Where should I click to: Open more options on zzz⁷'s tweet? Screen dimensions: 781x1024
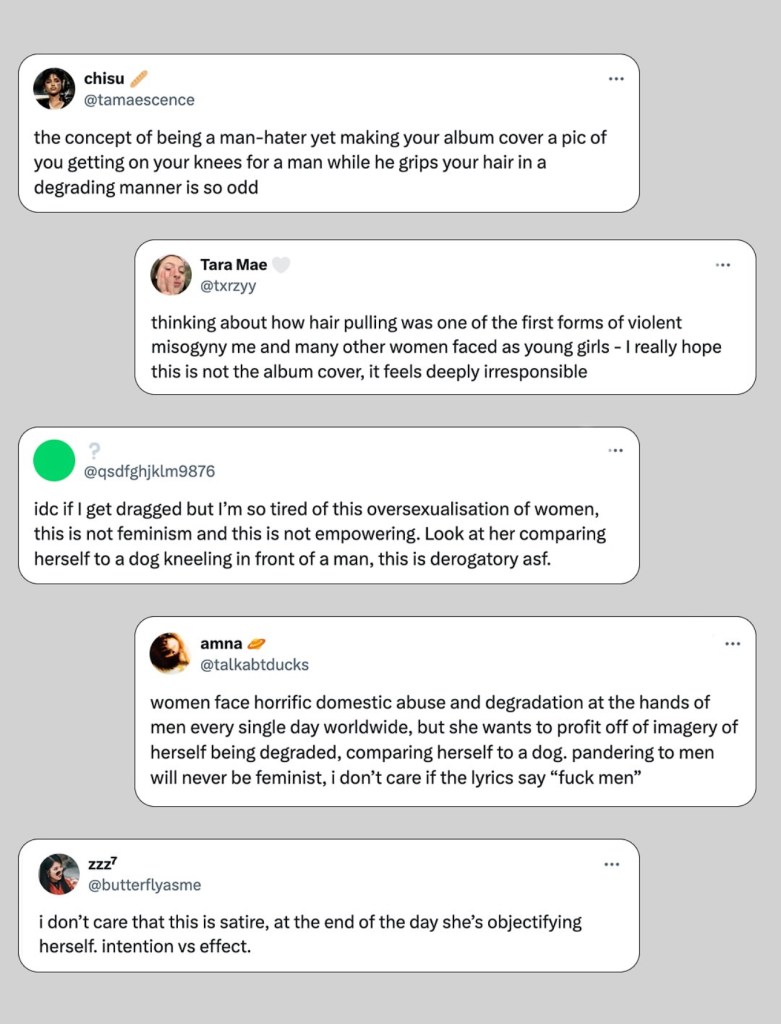(612, 864)
